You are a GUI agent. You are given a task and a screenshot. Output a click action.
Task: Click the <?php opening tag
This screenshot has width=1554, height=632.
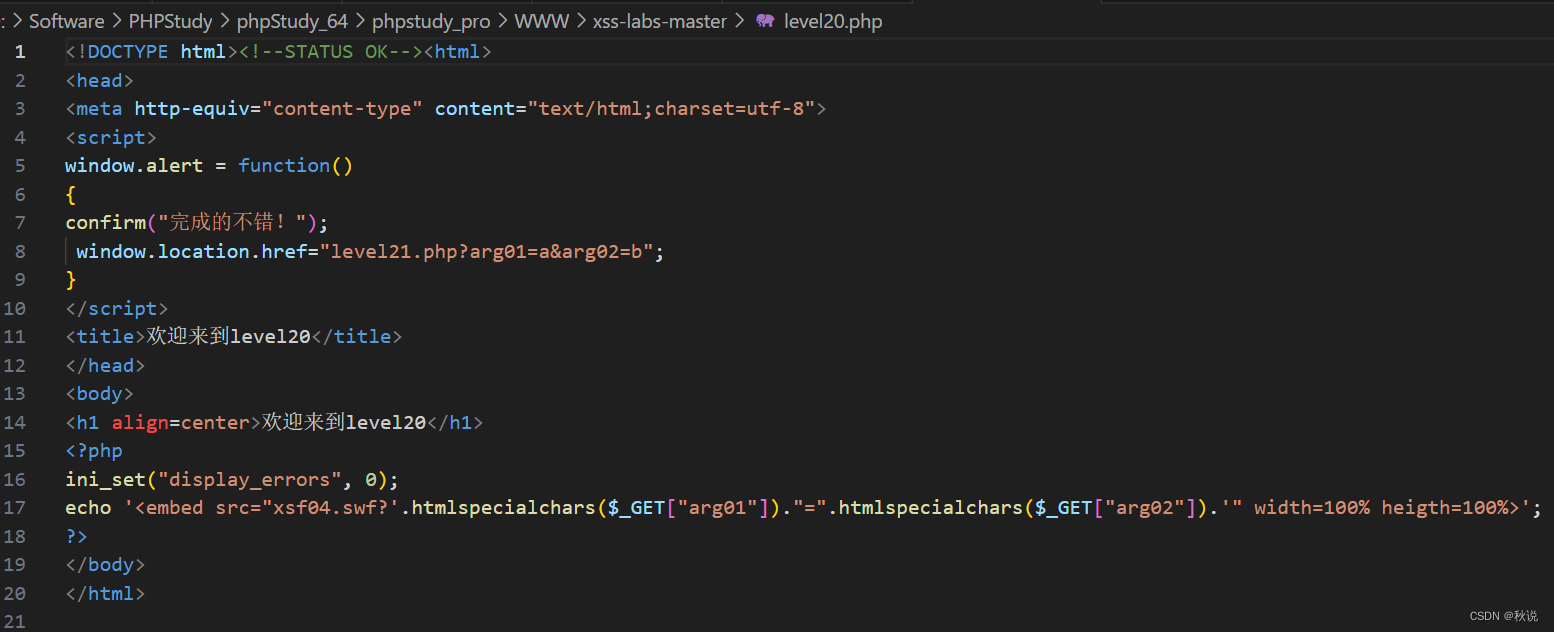tap(94, 451)
